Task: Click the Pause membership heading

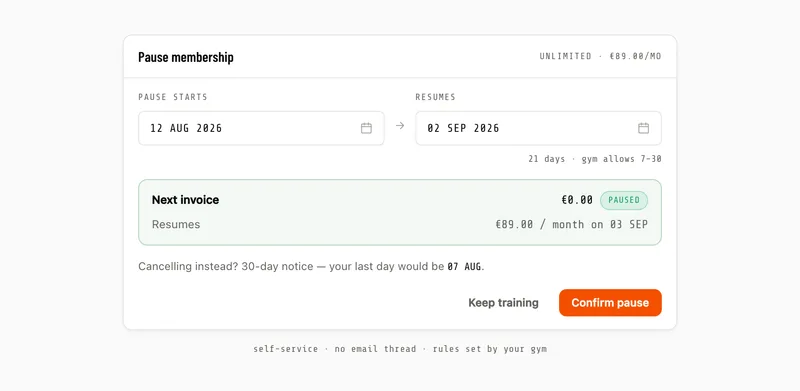Action: point(186,57)
